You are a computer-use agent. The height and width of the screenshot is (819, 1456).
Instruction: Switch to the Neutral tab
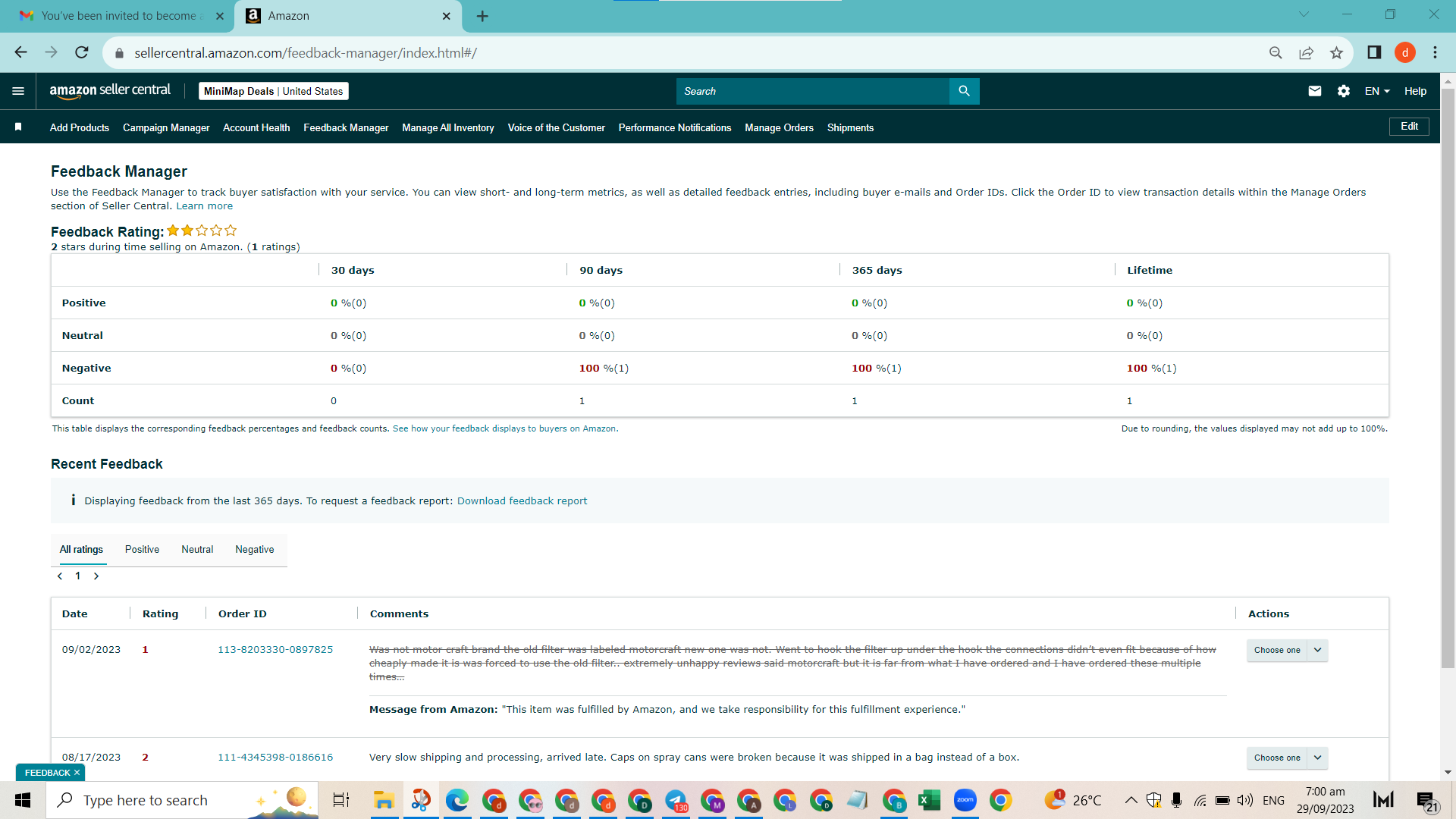197,550
